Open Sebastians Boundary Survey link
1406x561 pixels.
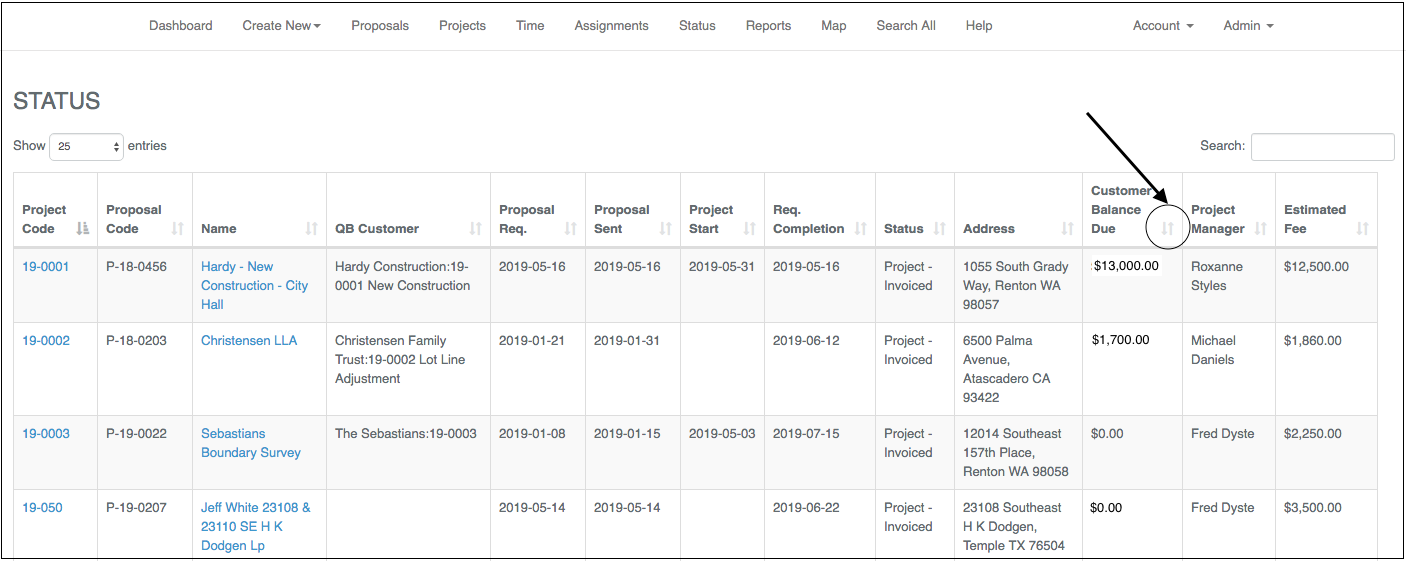click(251, 443)
